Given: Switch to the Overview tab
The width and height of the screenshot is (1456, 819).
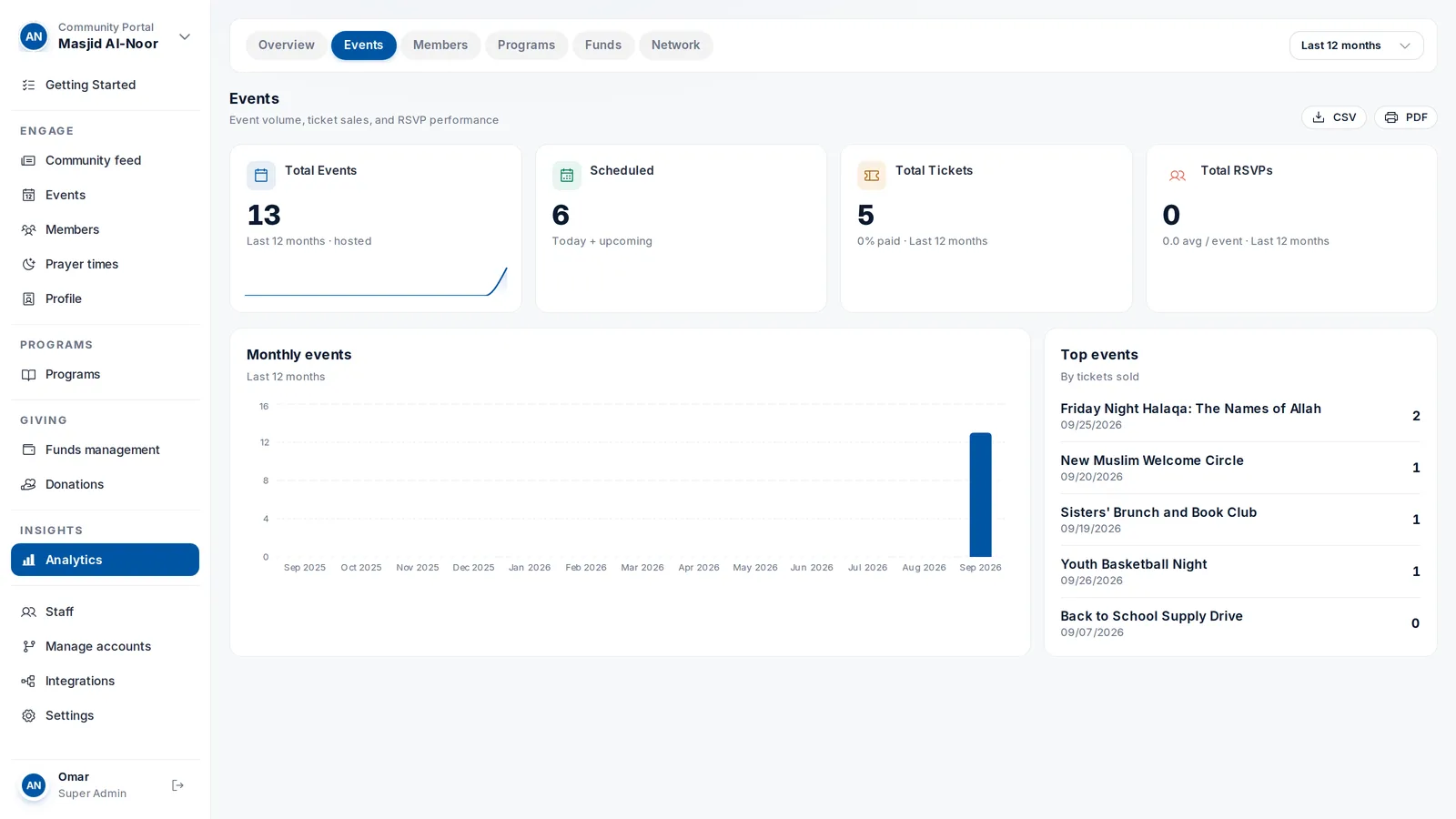Looking at the screenshot, I should point(286,45).
